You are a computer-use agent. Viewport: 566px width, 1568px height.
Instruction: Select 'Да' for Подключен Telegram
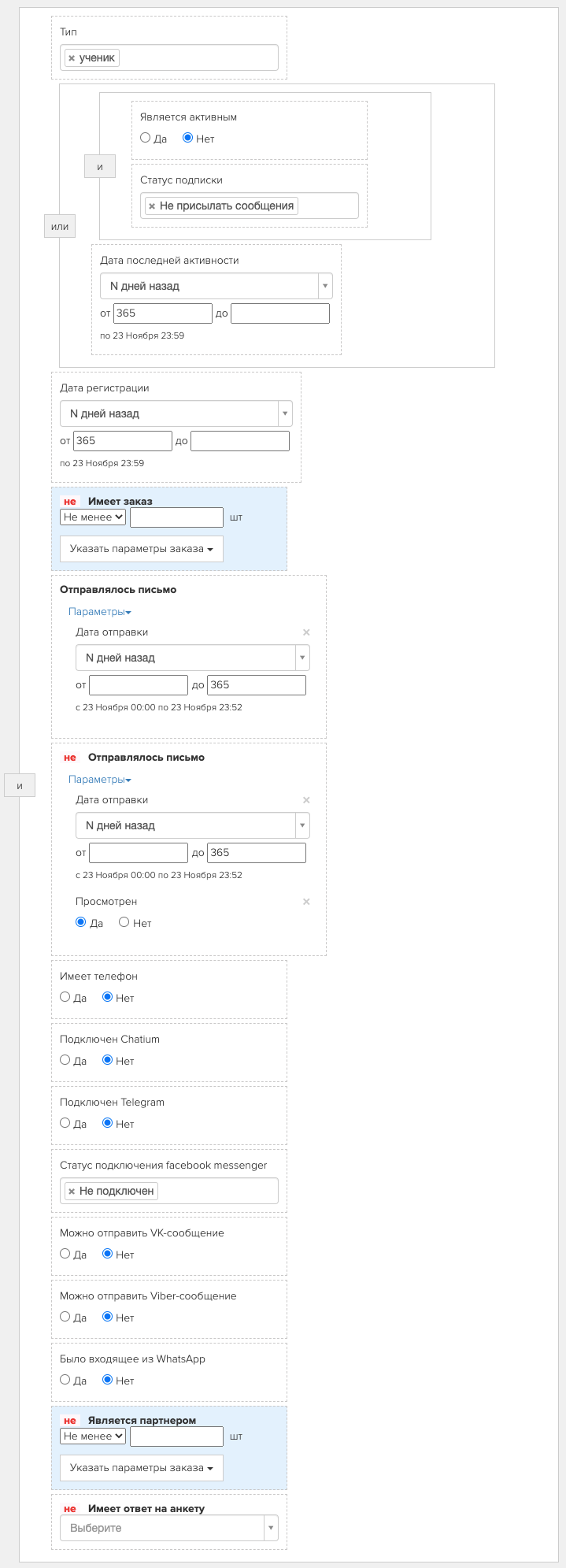coord(65,1123)
